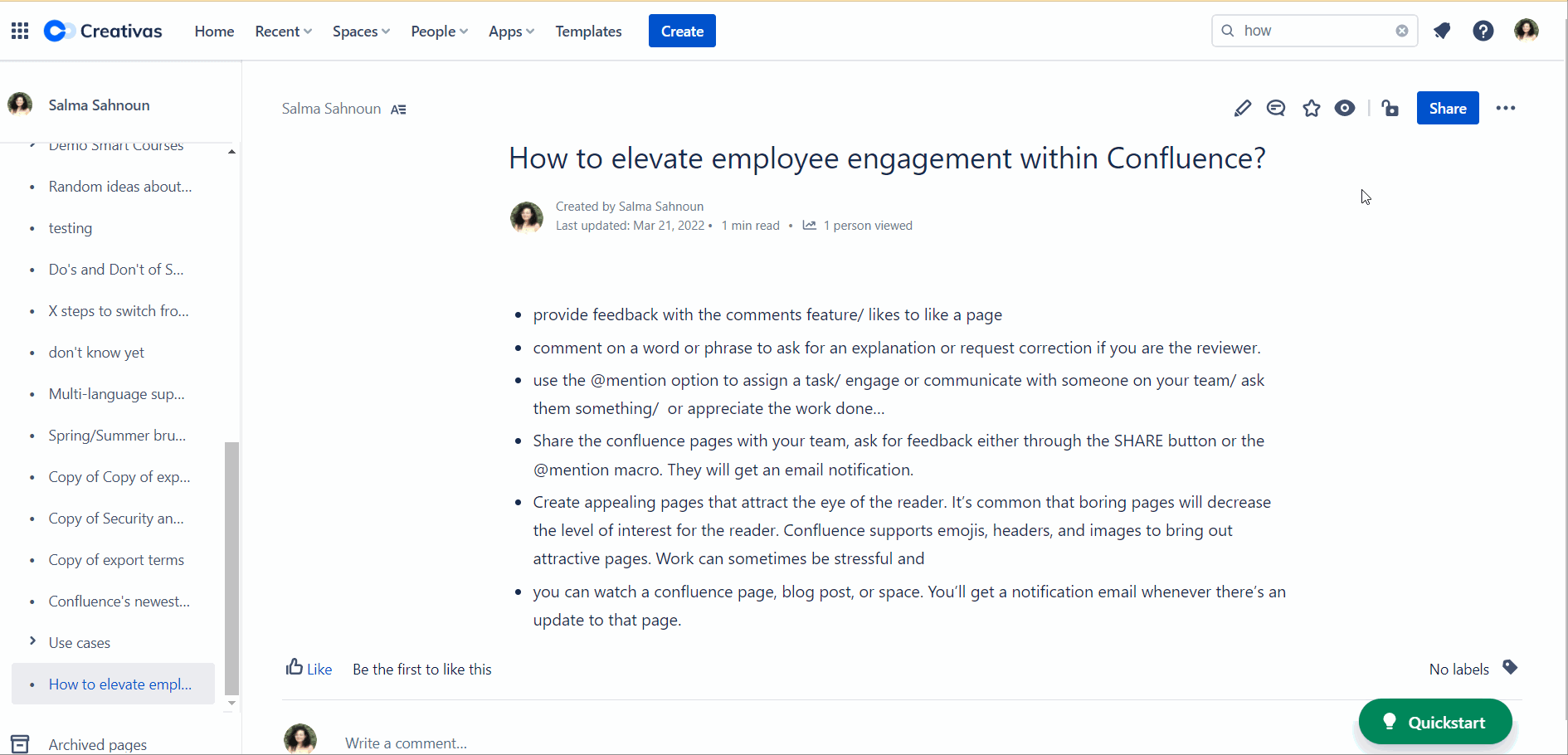
Task: Click the blue Create button
Action: (x=682, y=32)
